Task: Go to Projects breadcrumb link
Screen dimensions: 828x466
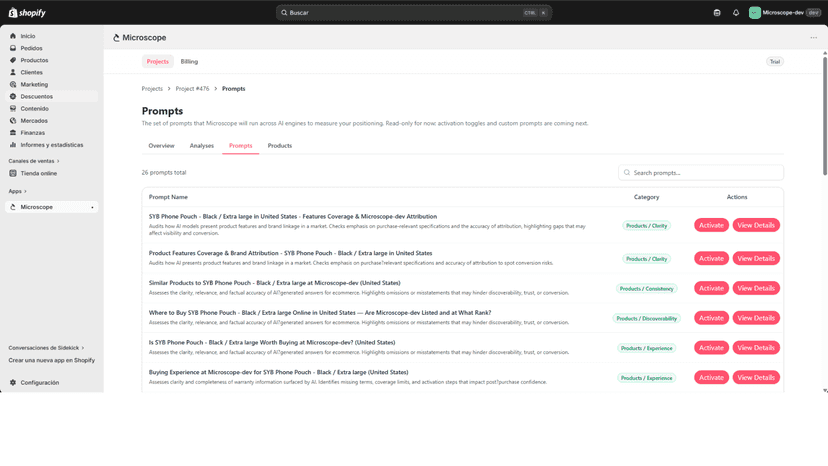Action: 152,89
